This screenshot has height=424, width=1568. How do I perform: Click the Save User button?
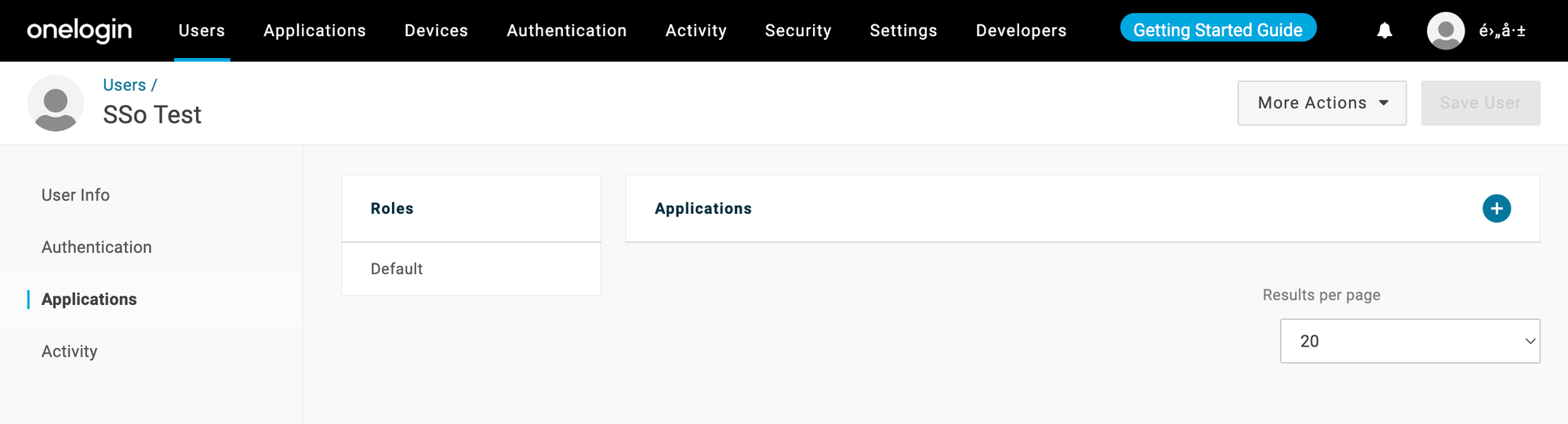coord(1480,103)
